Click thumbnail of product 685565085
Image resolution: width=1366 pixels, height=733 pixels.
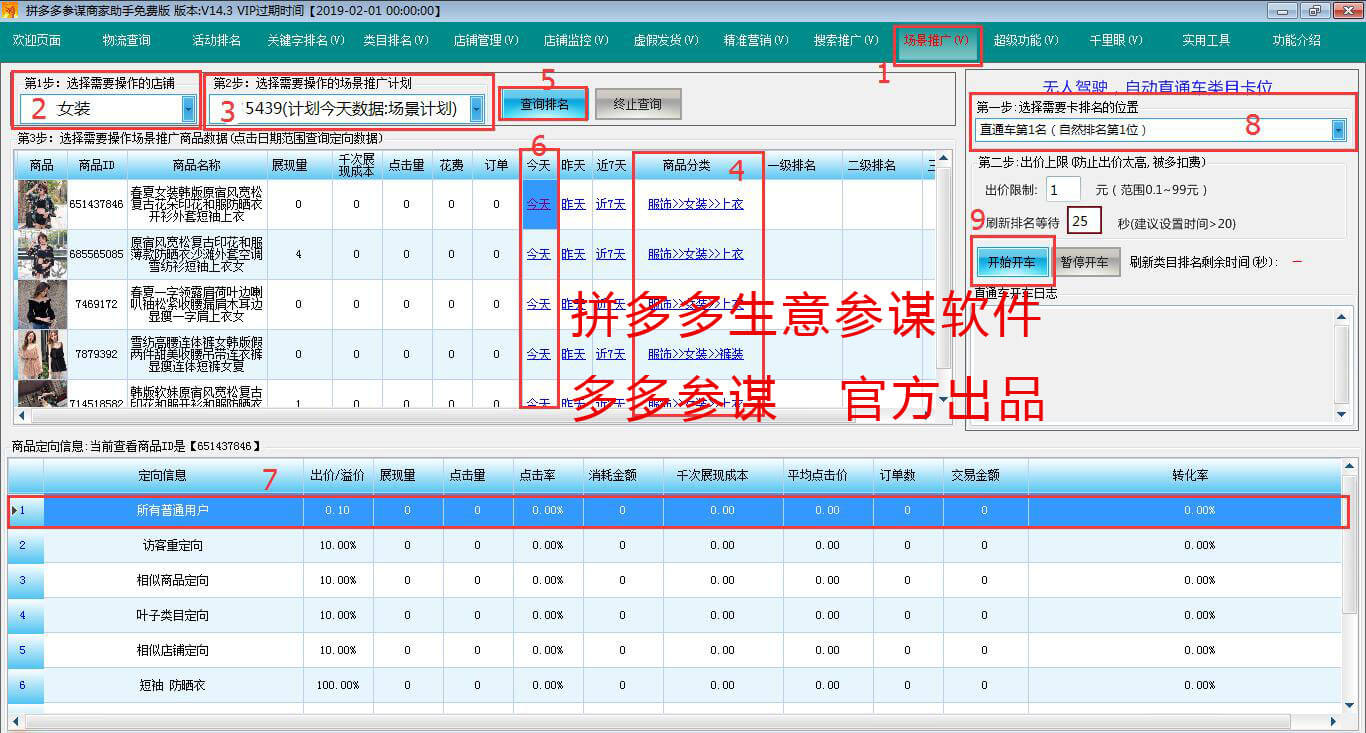click(x=42, y=254)
